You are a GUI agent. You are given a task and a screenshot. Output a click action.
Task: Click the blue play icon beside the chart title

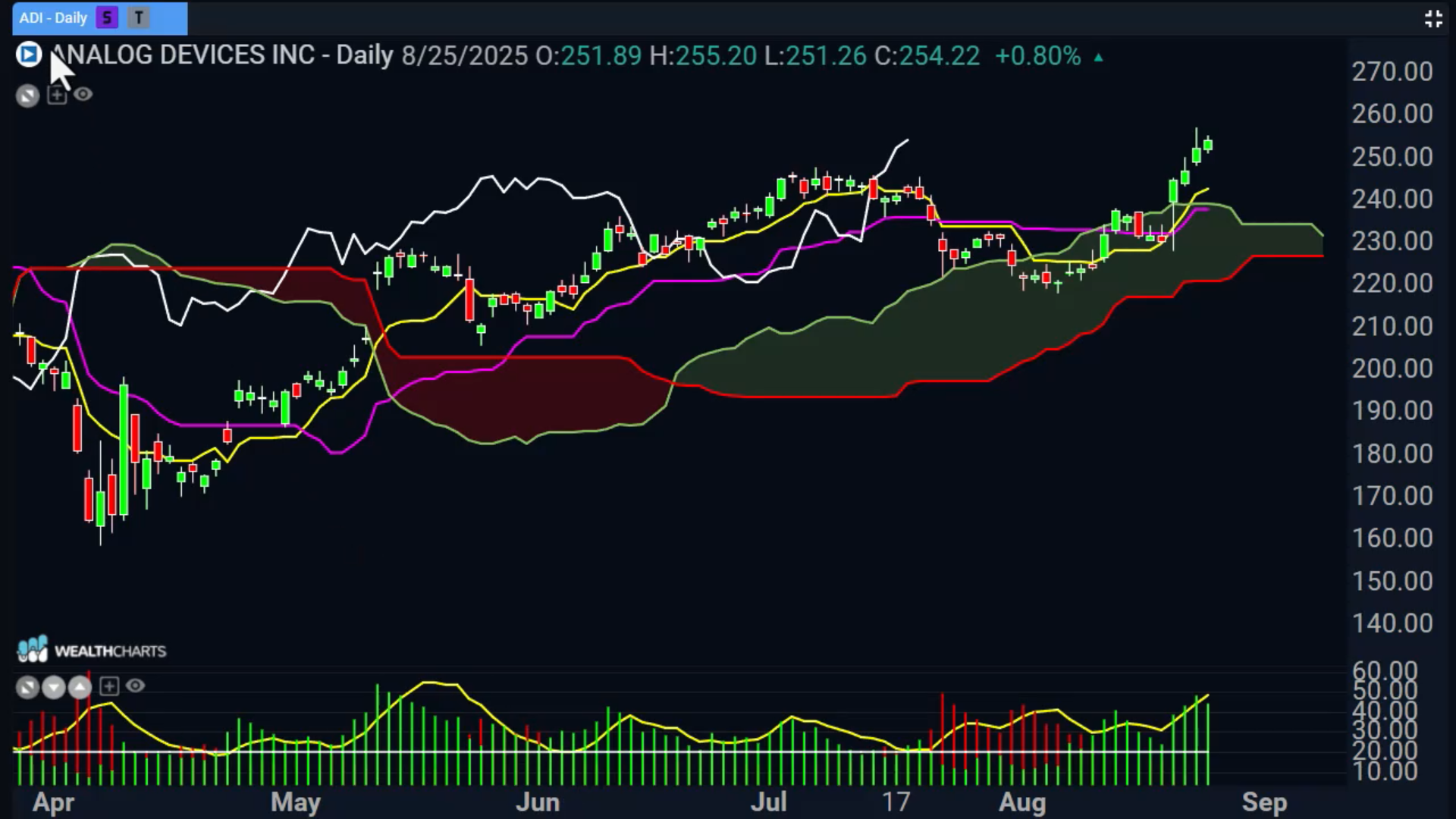(29, 55)
